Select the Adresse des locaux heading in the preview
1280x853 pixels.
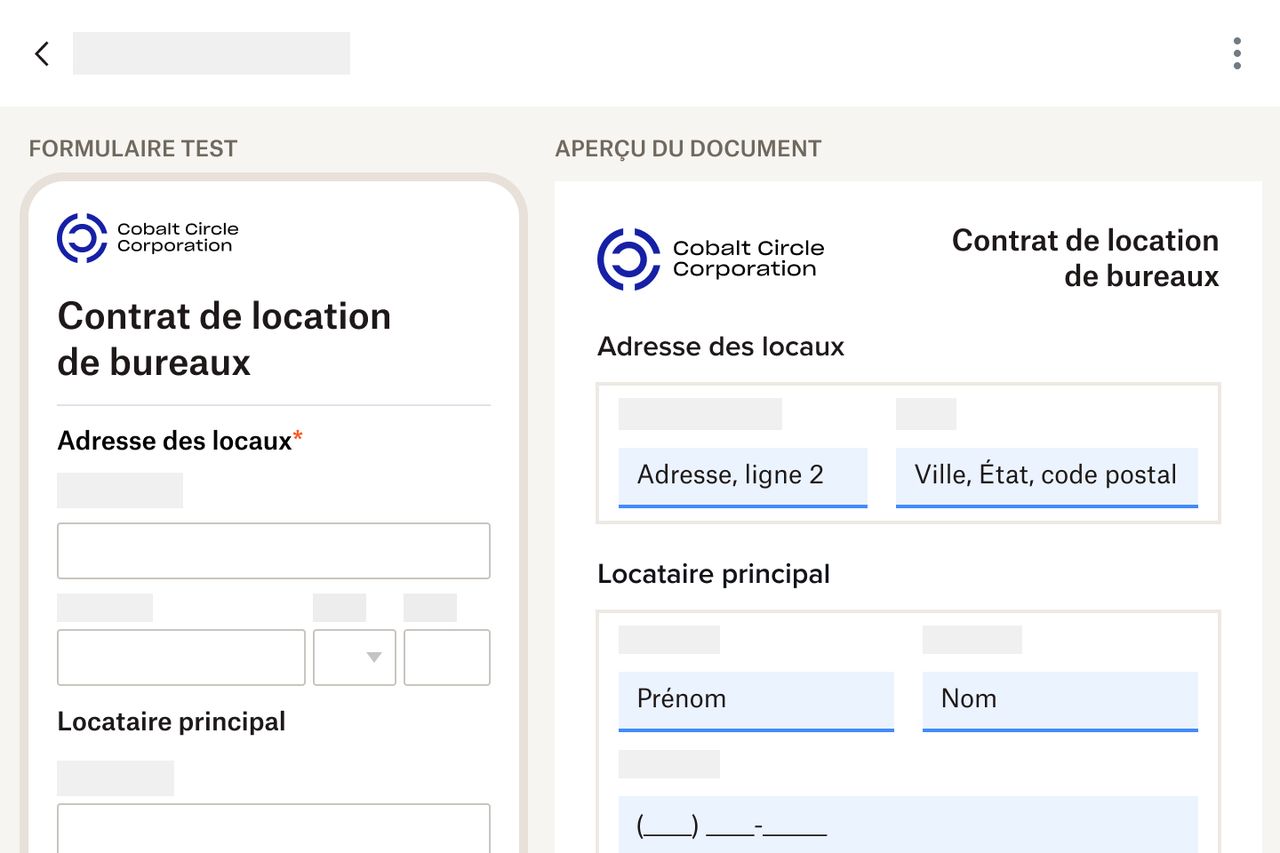(x=721, y=347)
